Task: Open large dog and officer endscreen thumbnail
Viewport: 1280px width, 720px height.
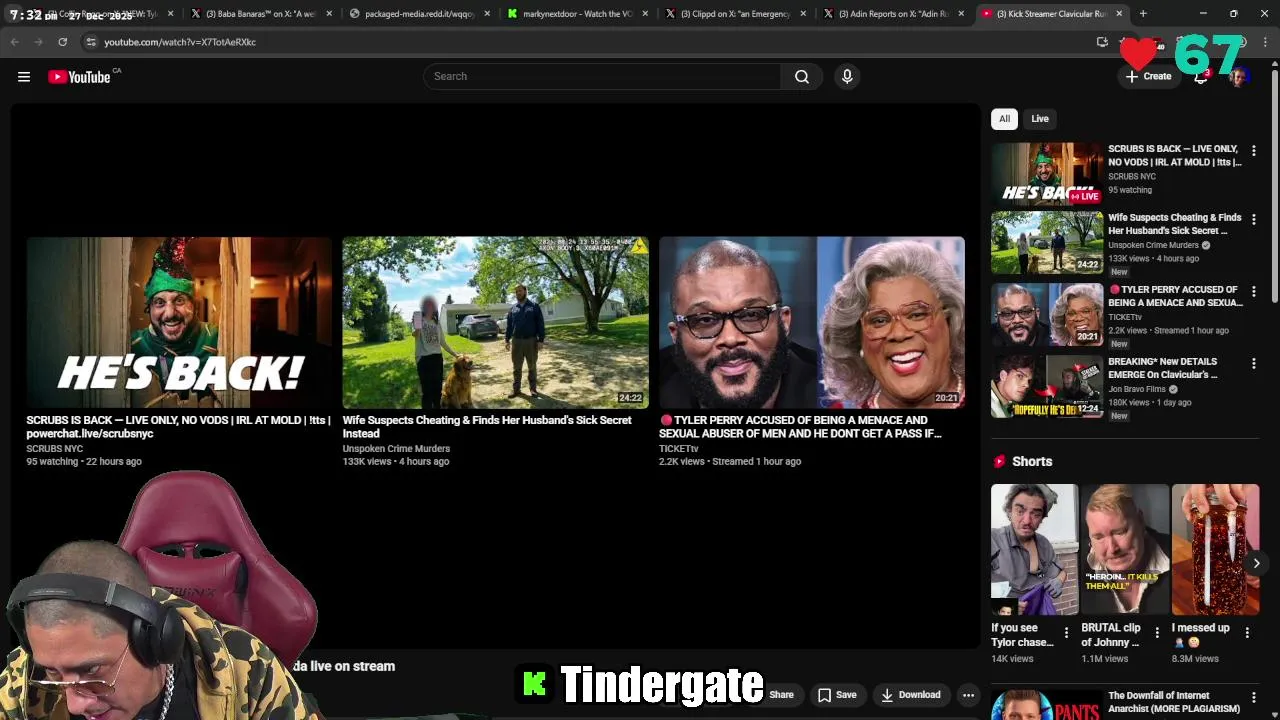Action: 495,322
